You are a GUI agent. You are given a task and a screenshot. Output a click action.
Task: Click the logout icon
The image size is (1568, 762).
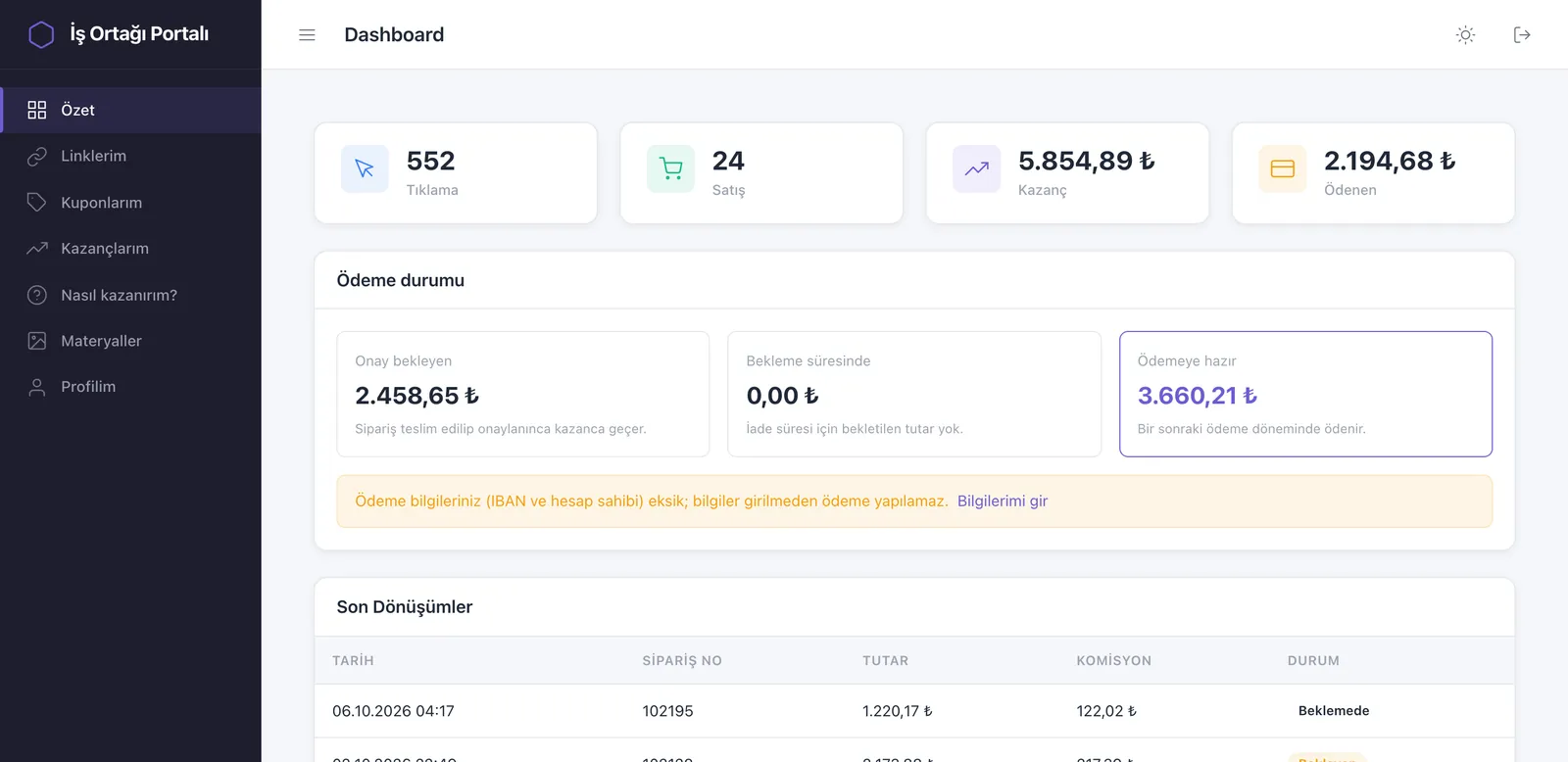pos(1522,34)
